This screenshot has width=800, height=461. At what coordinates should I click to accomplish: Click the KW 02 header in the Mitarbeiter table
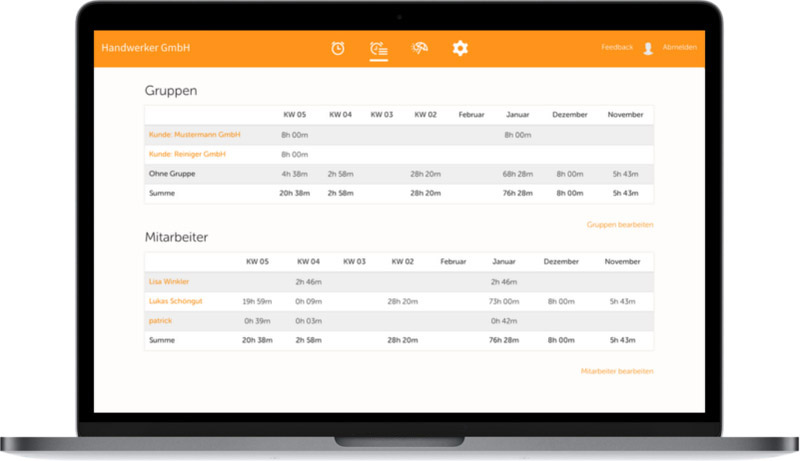tap(403, 261)
